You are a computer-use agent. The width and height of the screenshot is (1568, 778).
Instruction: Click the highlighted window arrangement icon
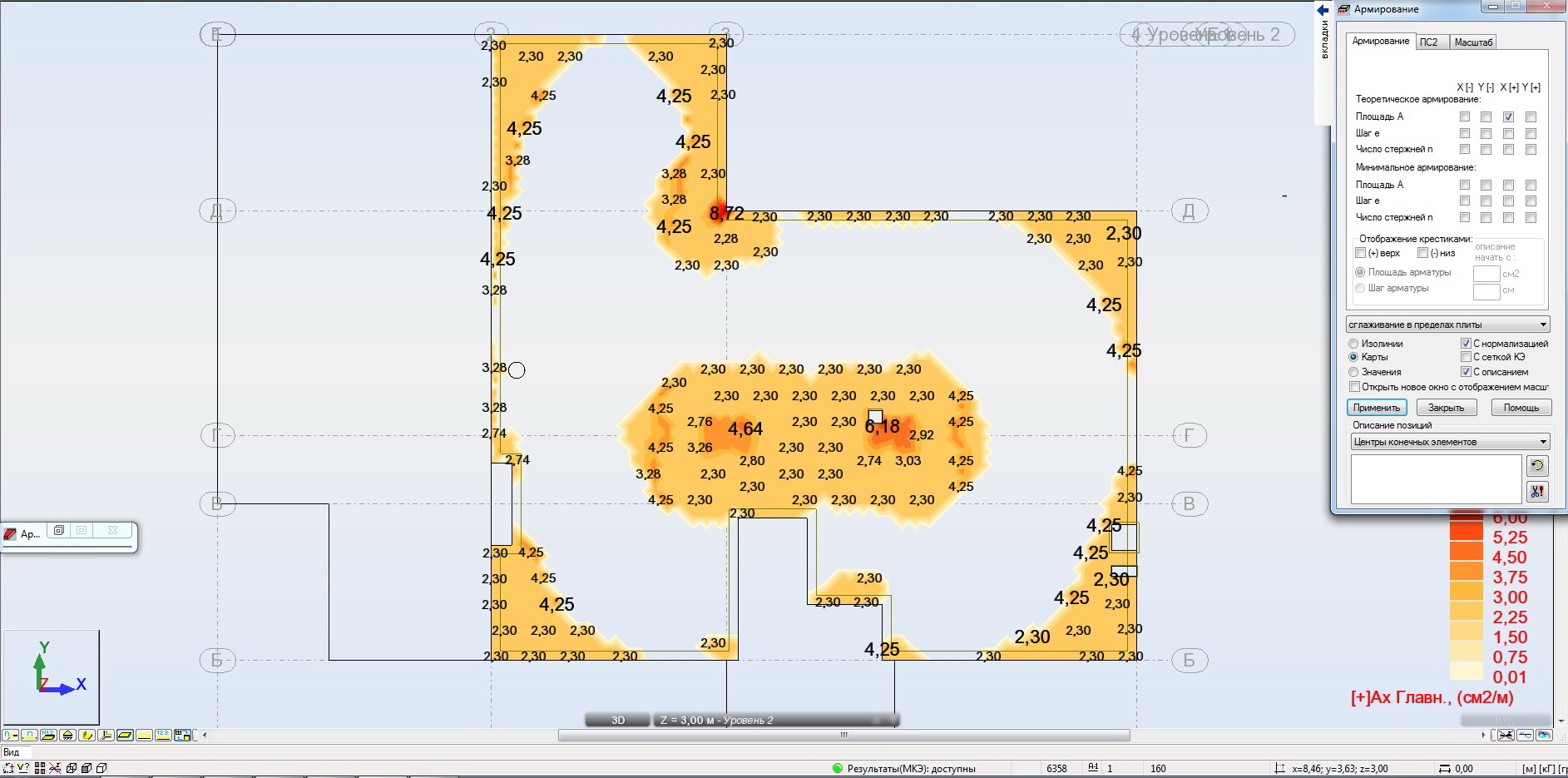point(182,736)
